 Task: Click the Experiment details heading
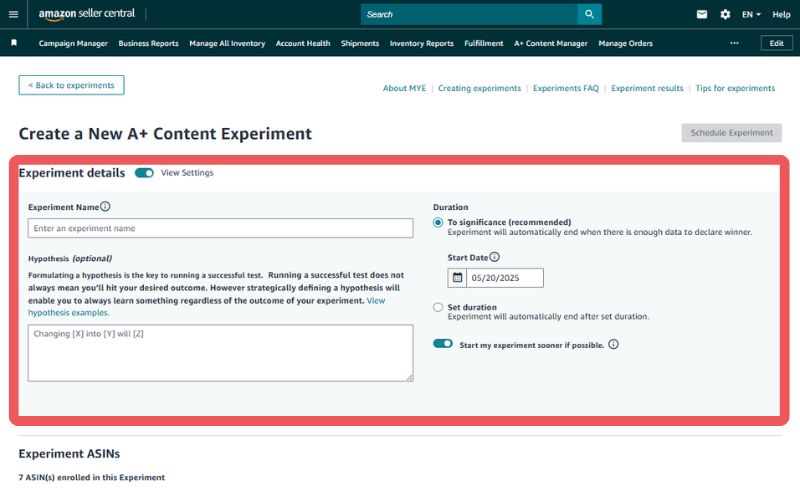tap(72, 173)
